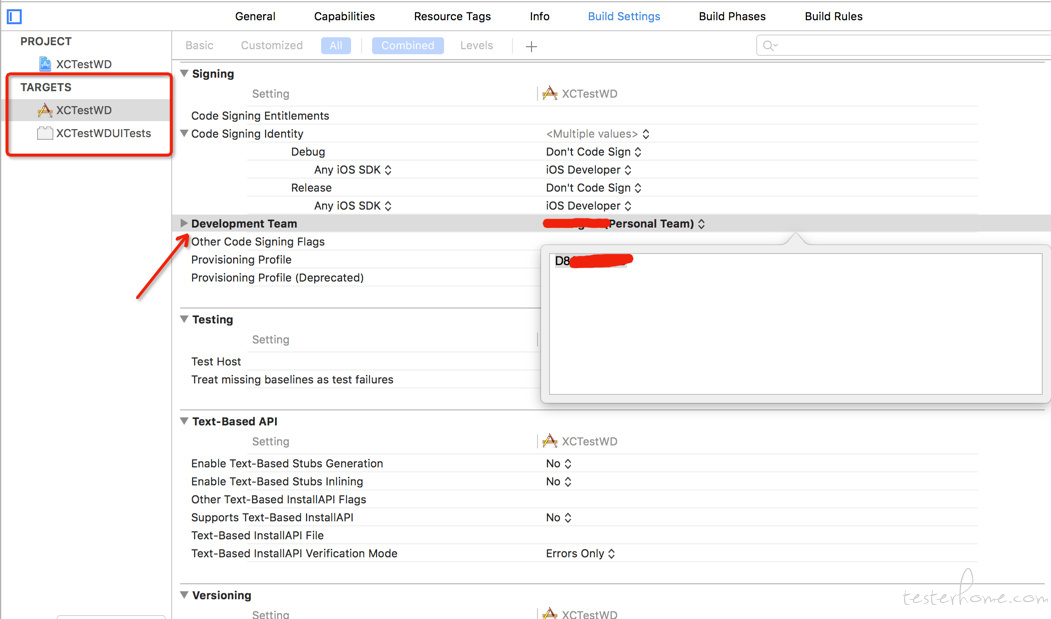Open Enable Text-Based Stubs Inlining No dropdown
Viewport: 1051px width, 619px height.
558,482
